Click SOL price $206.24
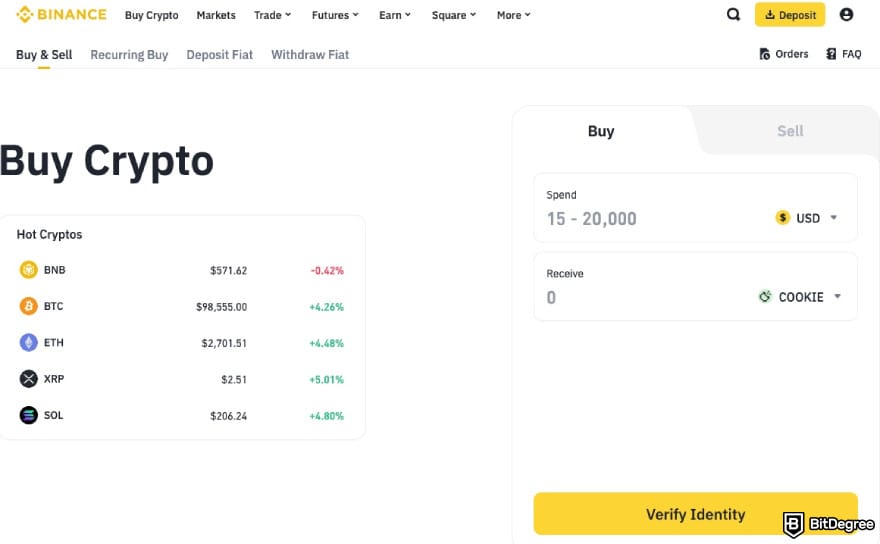 [x=228, y=416]
